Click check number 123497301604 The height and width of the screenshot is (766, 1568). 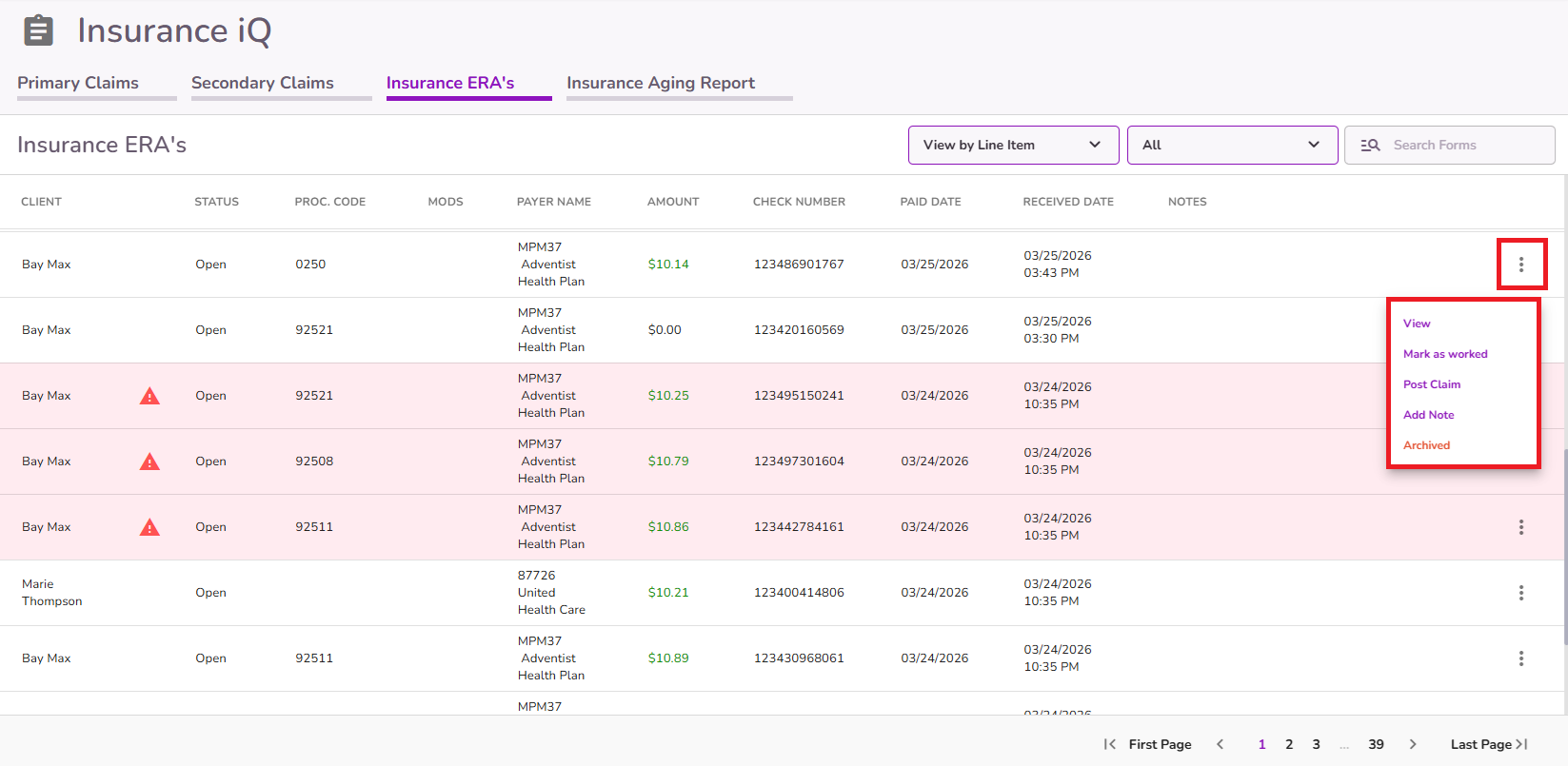pyautogui.click(x=799, y=462)
